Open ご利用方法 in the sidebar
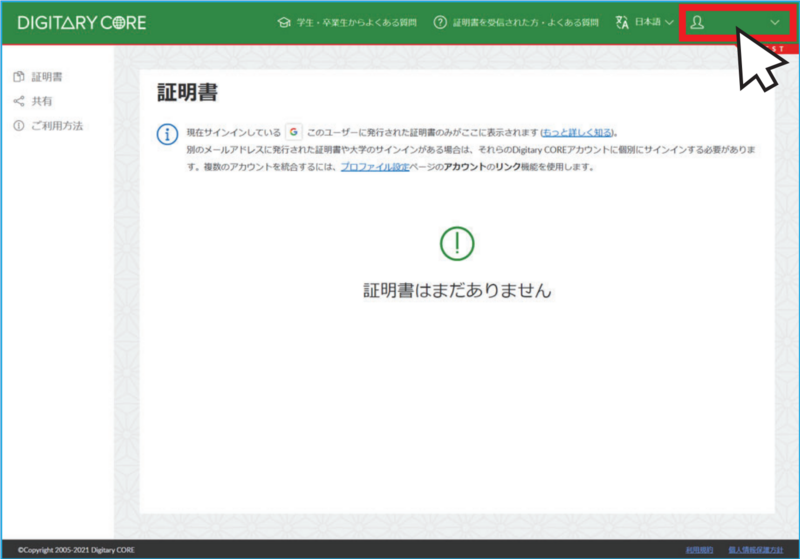Viewport: 800px width, 559px height. coord(56,126)
